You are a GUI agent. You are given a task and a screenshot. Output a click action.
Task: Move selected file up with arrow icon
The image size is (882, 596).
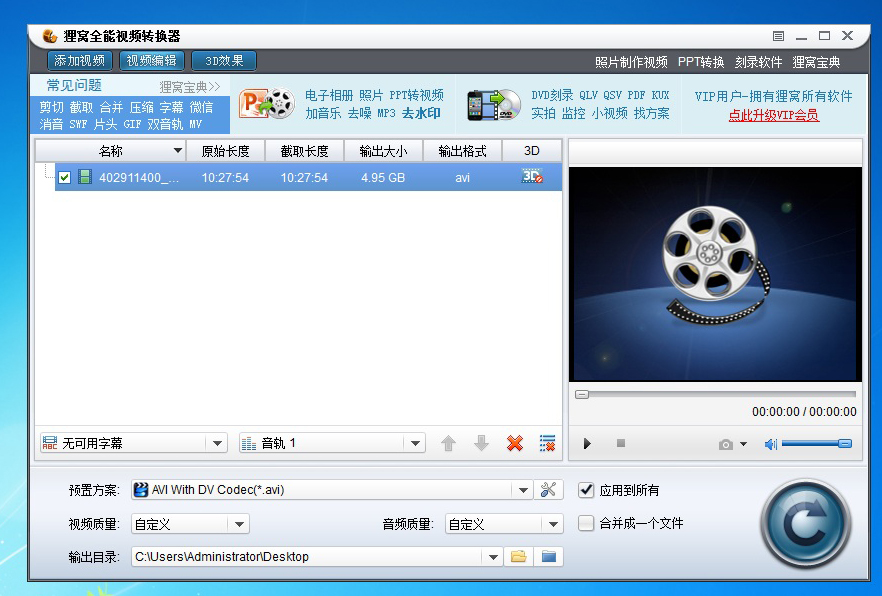click(448, 444)
